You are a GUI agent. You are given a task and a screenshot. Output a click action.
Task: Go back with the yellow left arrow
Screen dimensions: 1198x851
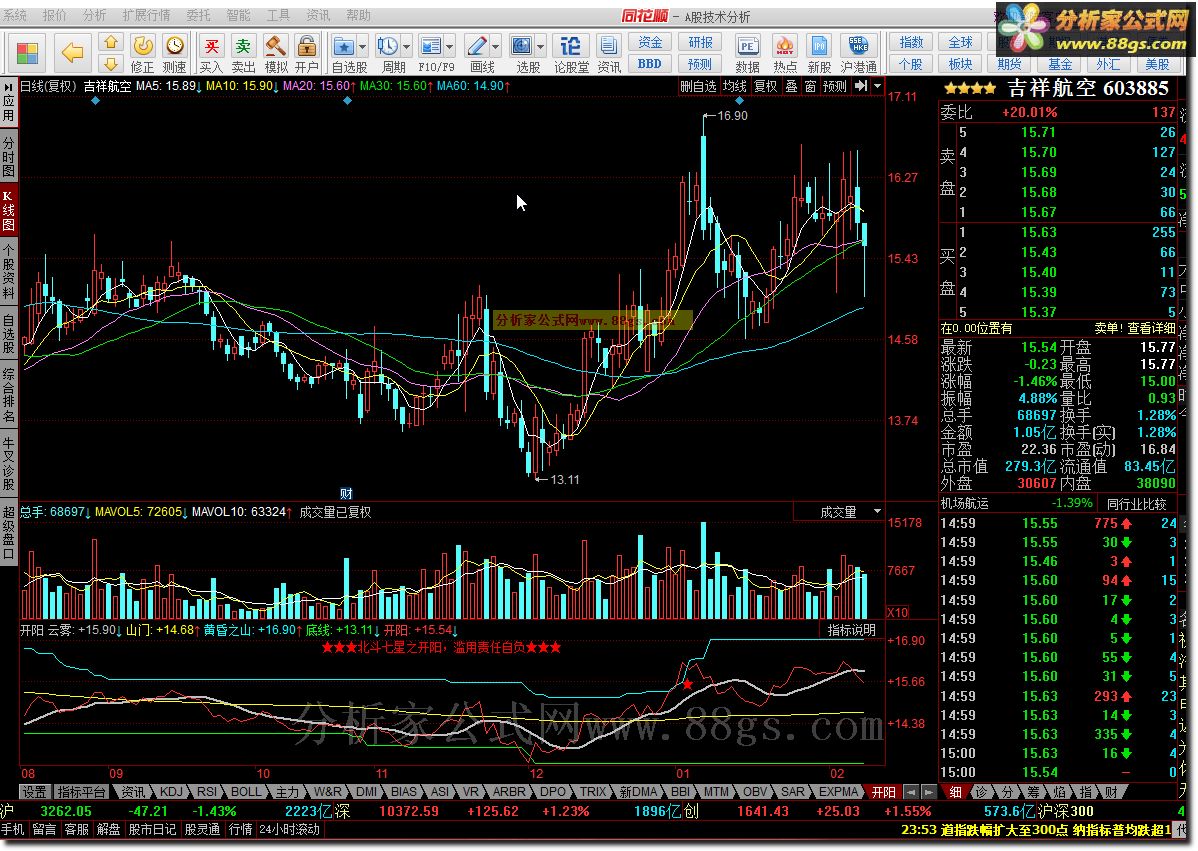click(x=72, y=53)
